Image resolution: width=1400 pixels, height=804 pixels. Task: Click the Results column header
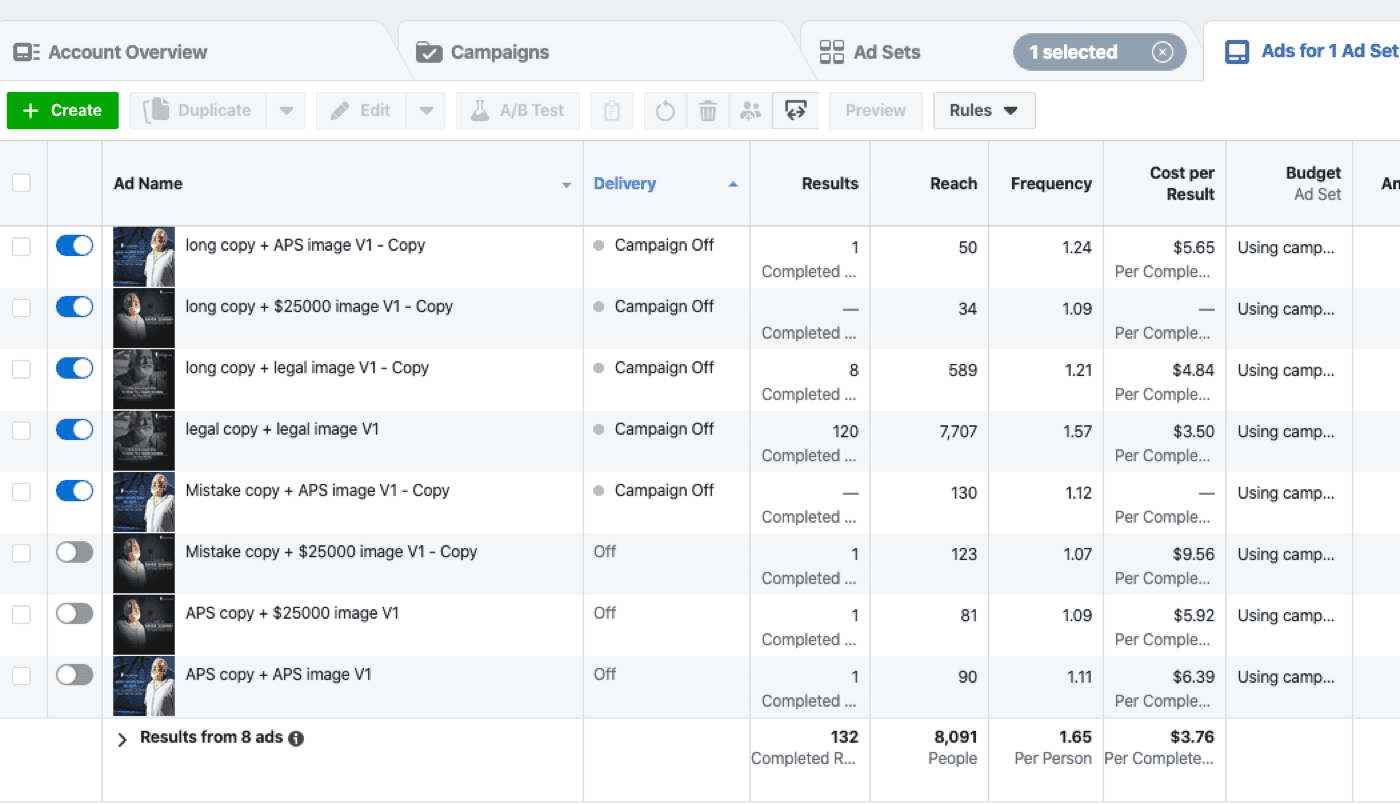(830, 183)
